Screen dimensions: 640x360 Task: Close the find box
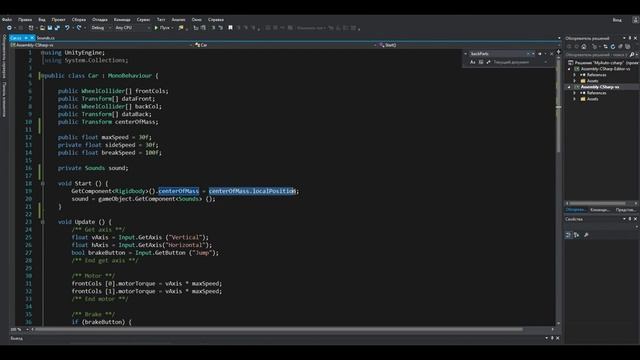click(x=552, y=54)
